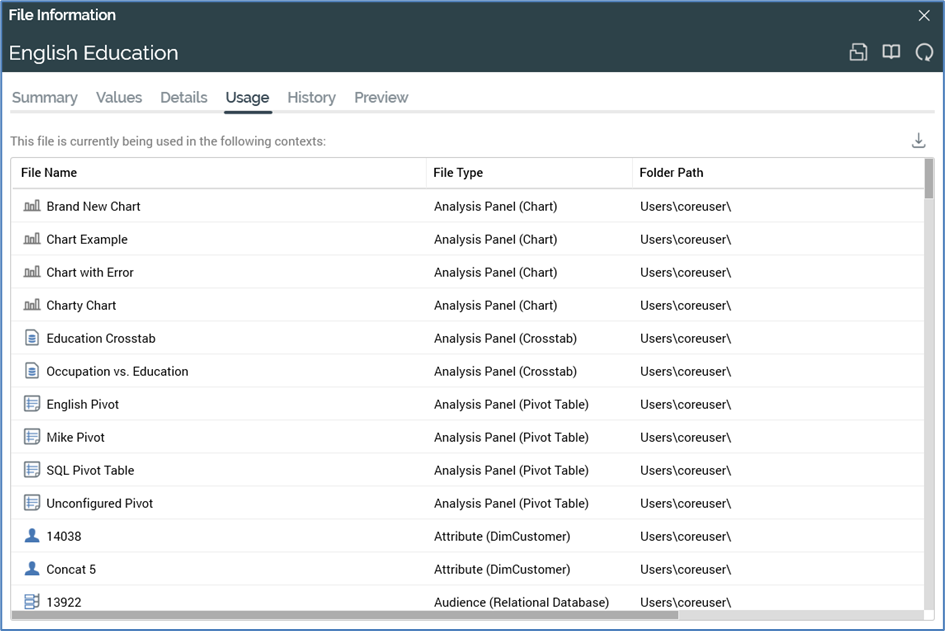Click the Brand New Chart icon
The width and height of the screenshot is (945, 631).
pyautogui.click(x=32, y=206)
